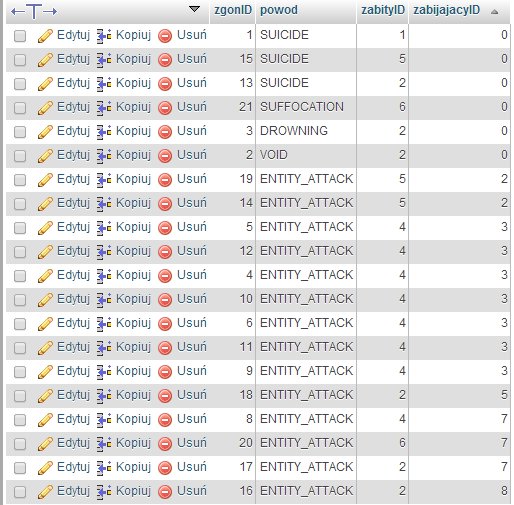514x505 pixels.
Task: Click Edytuj for zgonID 12
Action: click(73, 251)
